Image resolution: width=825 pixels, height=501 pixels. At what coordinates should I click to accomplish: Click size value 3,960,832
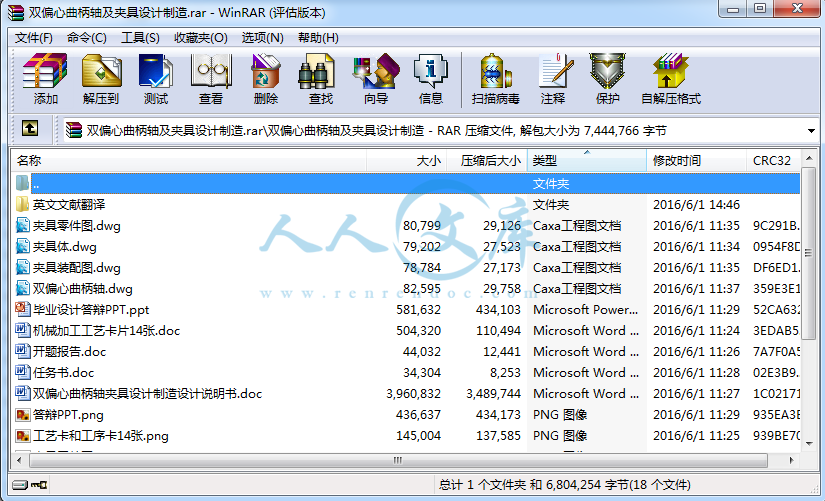pos(413,394)
